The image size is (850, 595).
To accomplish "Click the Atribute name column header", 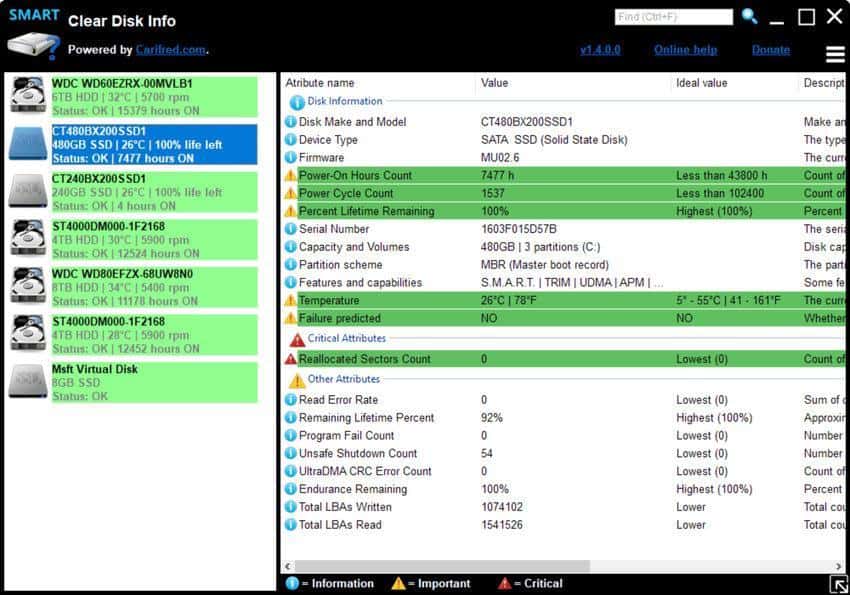I will [x=320, y=83].
